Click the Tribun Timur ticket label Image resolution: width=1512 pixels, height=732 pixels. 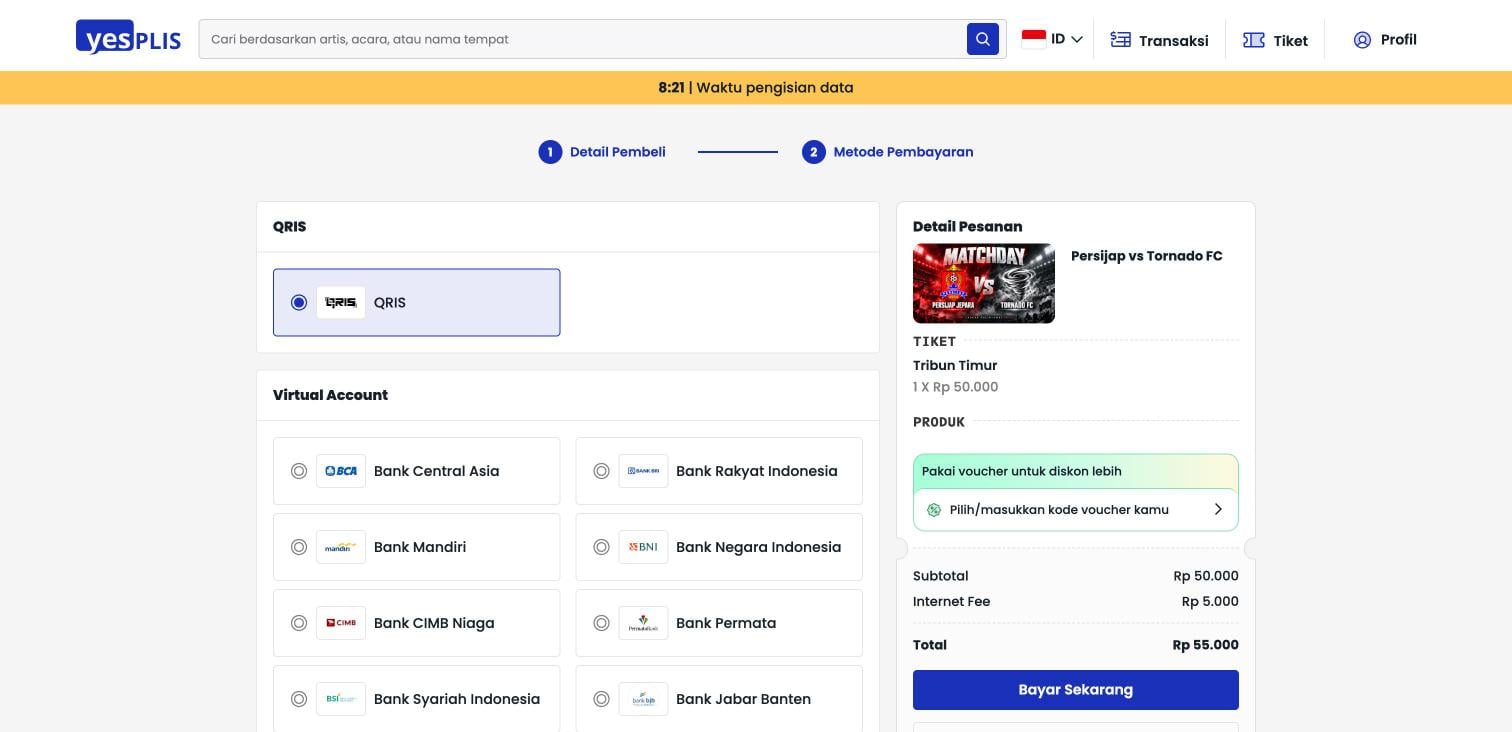pyautogui.click(x=955, y=366)
